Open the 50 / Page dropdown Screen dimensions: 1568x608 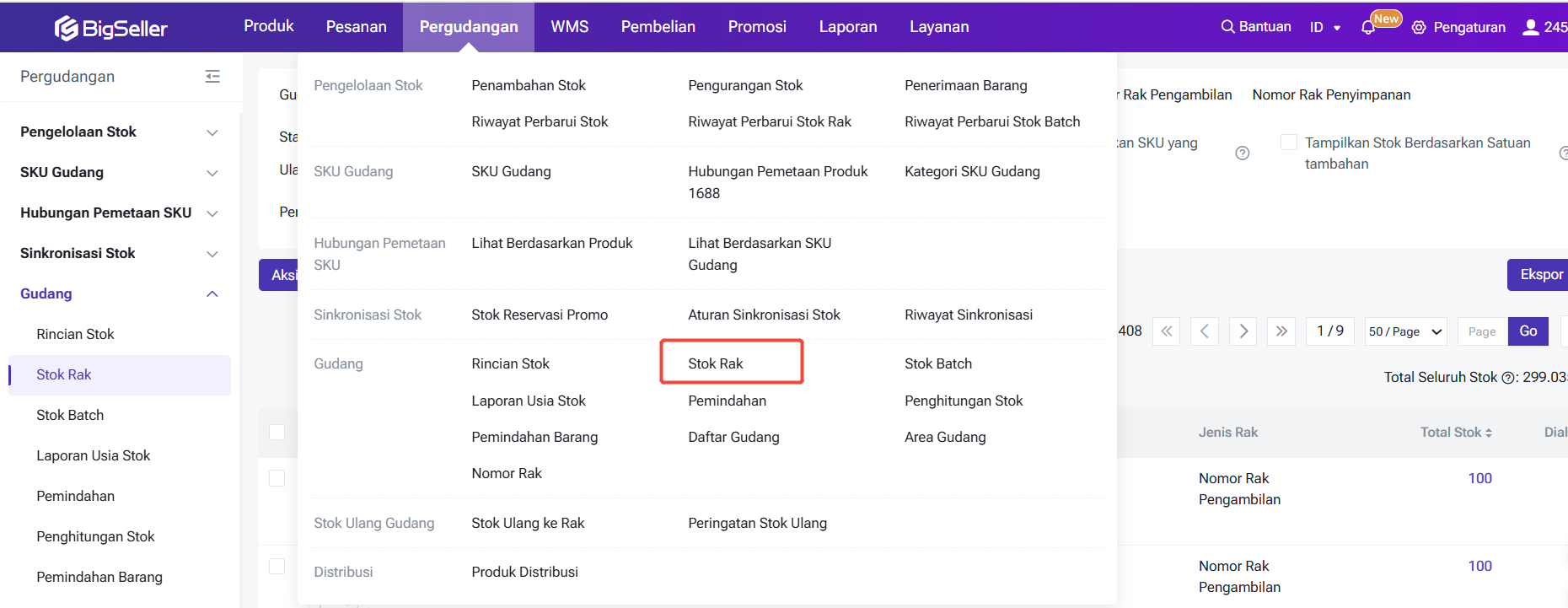[x=1406, y=331]
